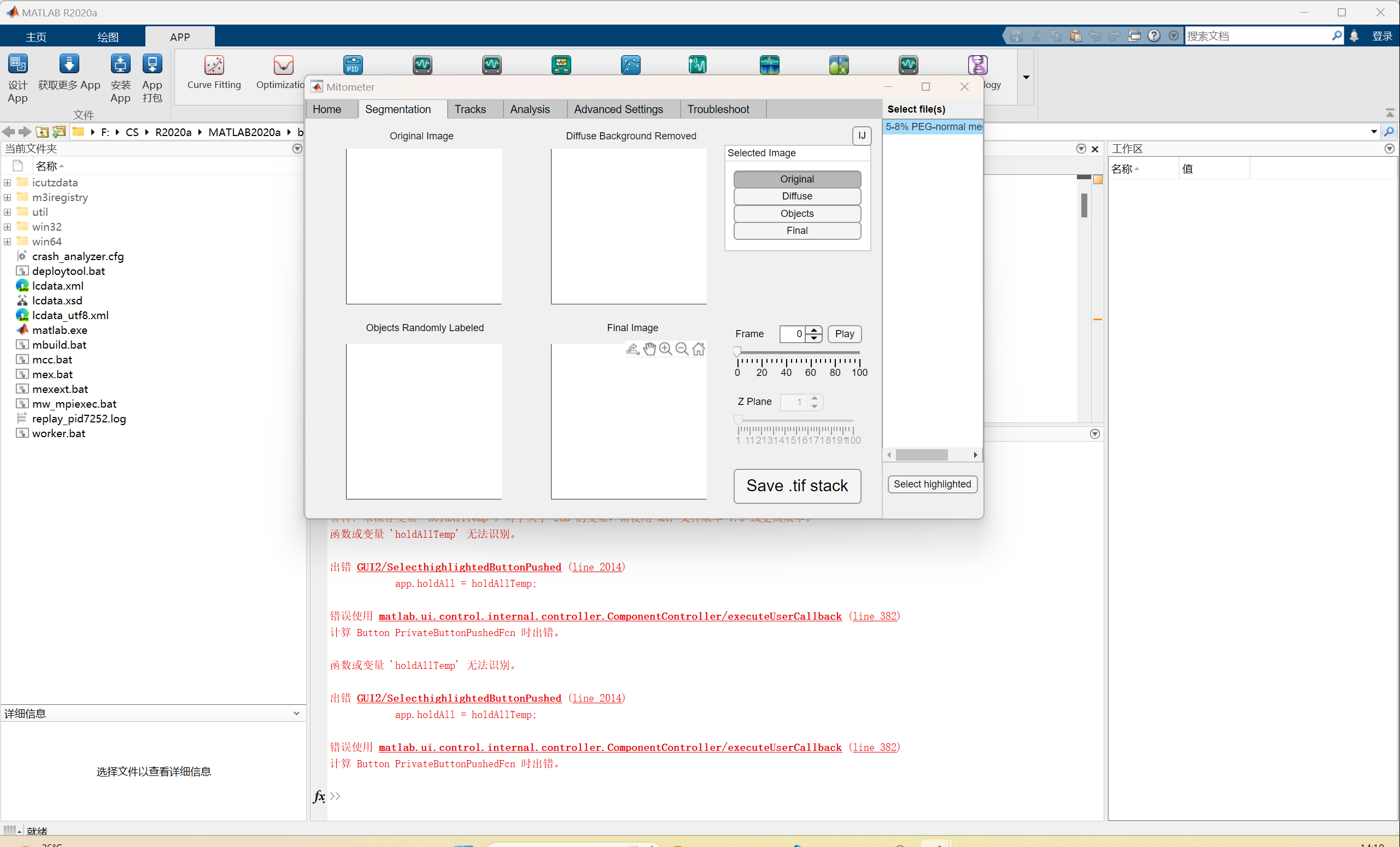The image size is (1400, 847).
Task: Click the restore view home icon on Final Image
Action: [x=698, y=349]
